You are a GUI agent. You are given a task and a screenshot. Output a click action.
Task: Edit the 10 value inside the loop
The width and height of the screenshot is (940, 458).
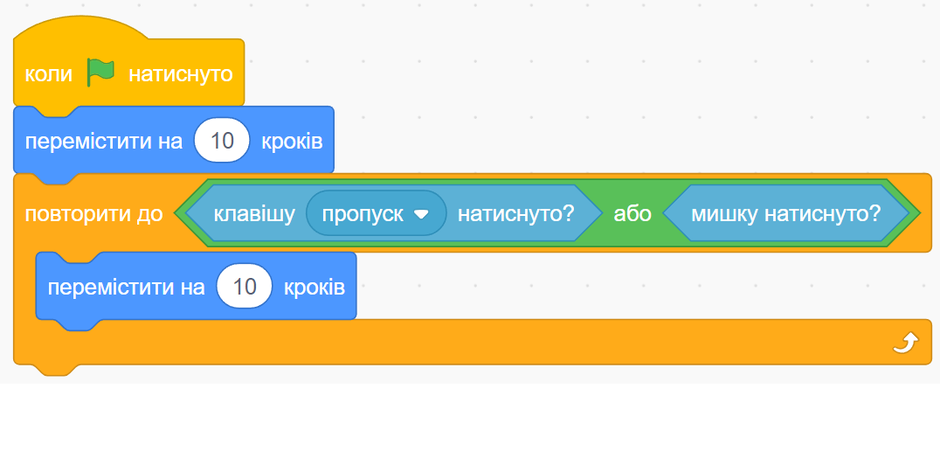[245, 287]
